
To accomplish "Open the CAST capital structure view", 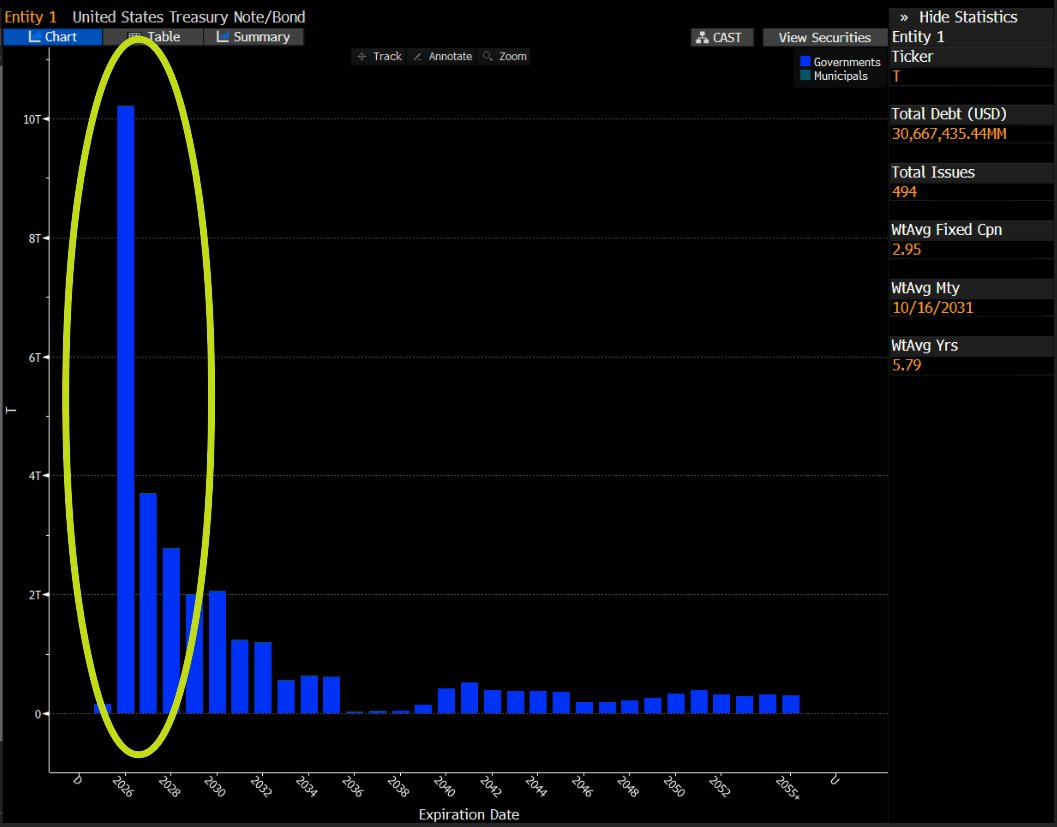I will 719,37.
